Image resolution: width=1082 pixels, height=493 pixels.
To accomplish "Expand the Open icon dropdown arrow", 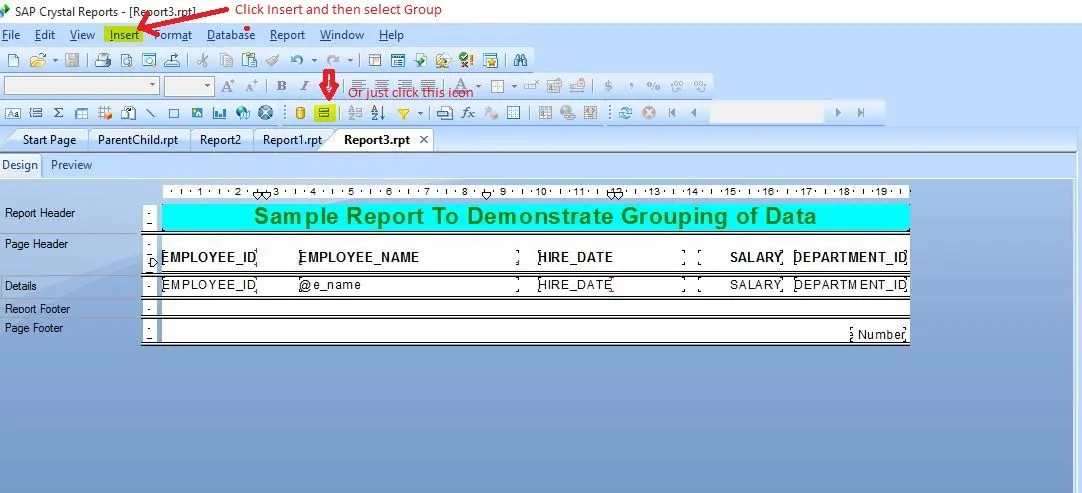I will click(55, 61).
